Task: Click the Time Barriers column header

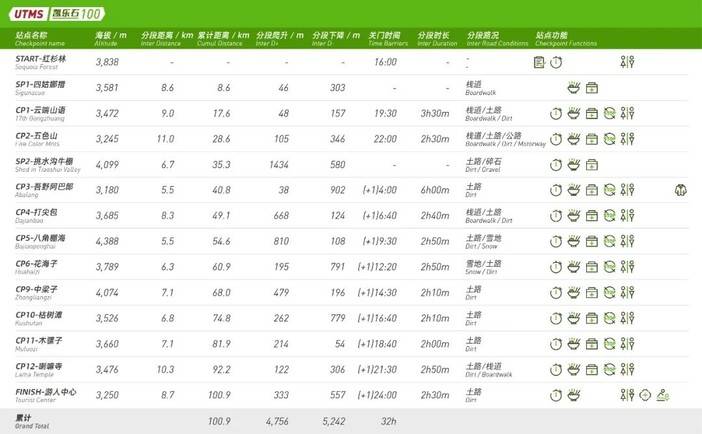Action: pyautogui.click(x=388, y=40)
